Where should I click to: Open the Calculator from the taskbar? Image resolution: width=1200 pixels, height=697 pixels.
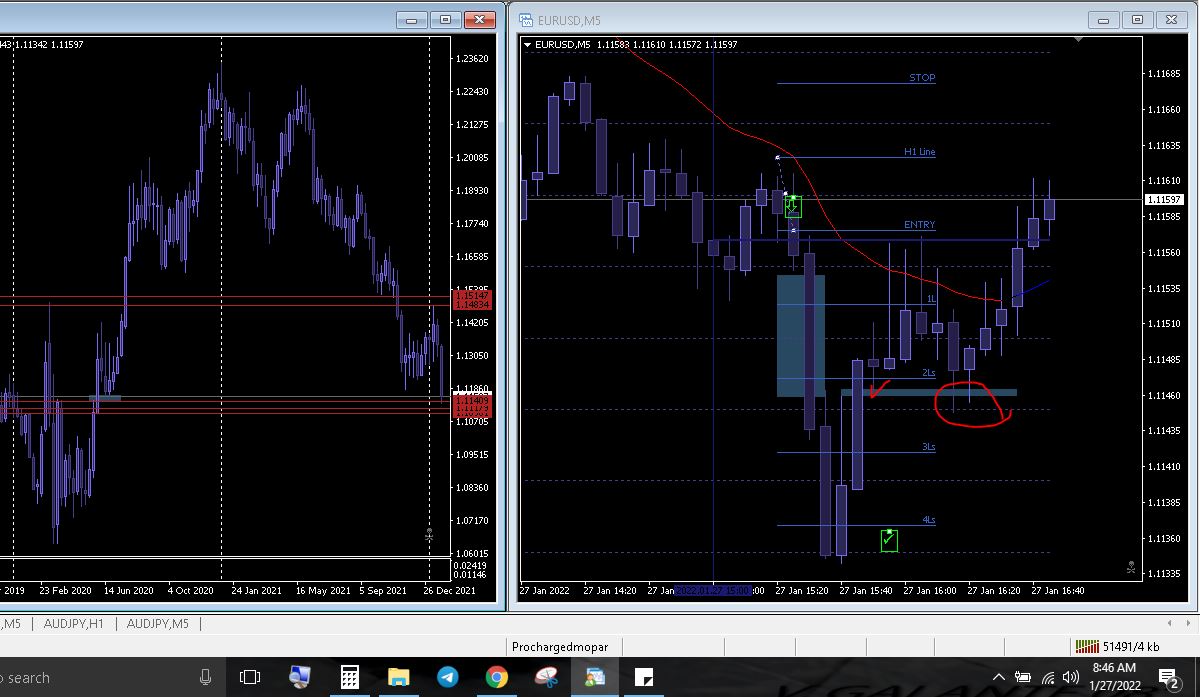350,677
